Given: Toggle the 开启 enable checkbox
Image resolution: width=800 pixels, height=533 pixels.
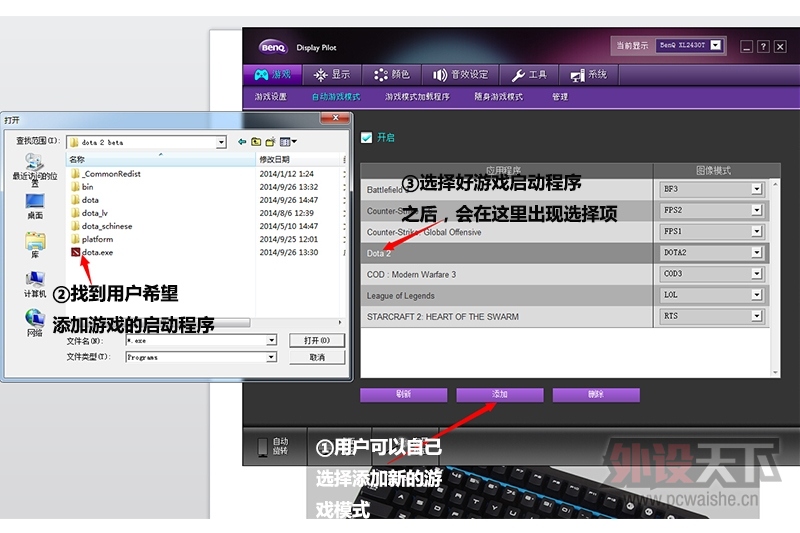Looking at the screenshot, I should pyautogui.click(x=367, y=137).
